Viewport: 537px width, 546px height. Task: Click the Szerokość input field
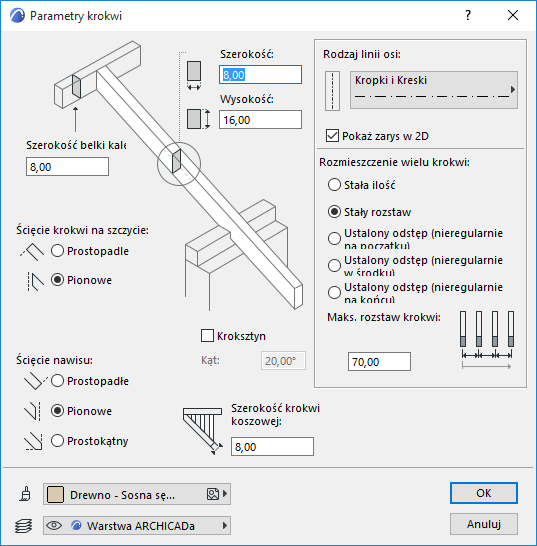coord(260,75)
